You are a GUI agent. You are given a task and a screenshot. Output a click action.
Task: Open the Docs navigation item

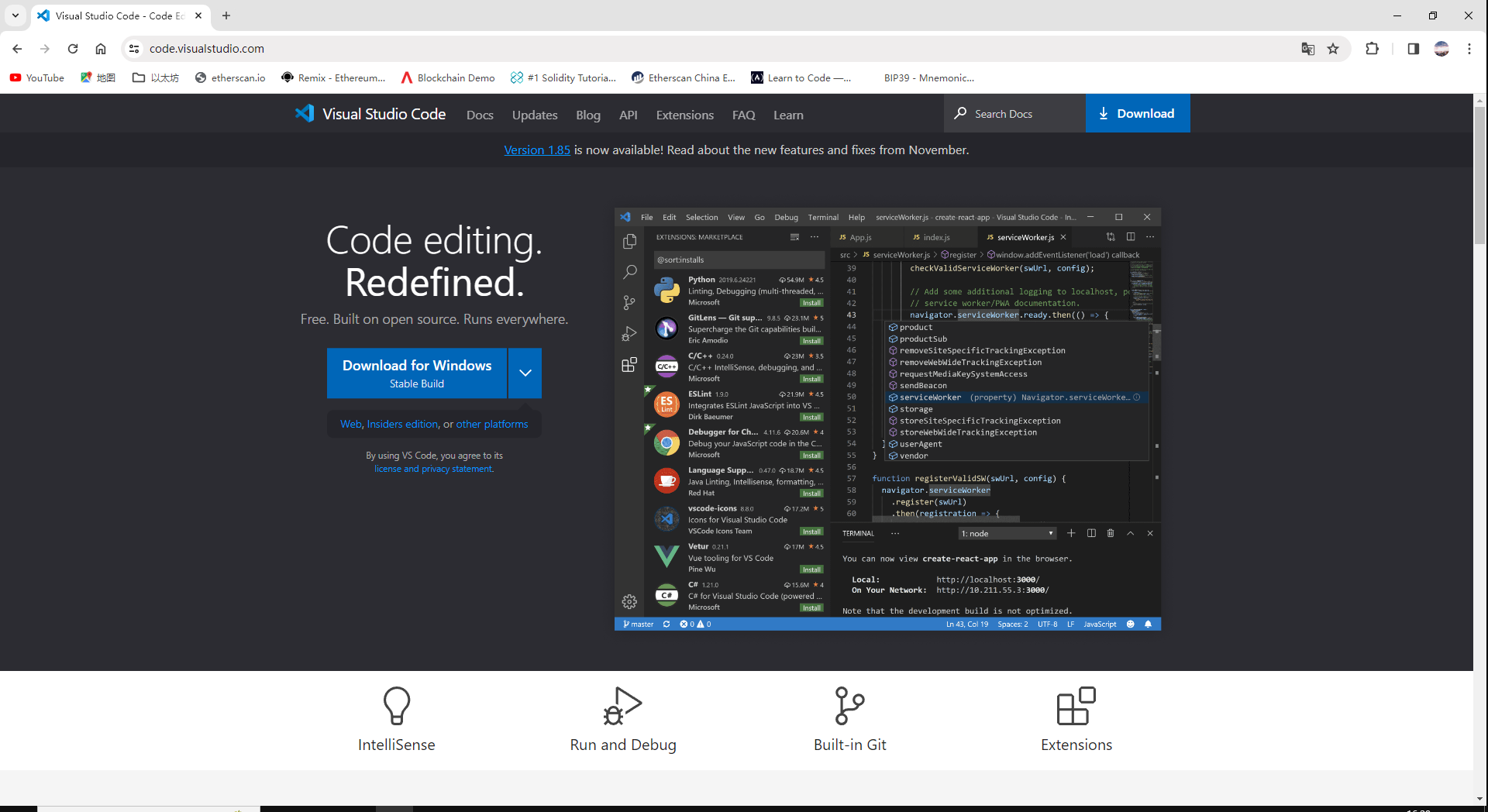(x=480, y=115)
